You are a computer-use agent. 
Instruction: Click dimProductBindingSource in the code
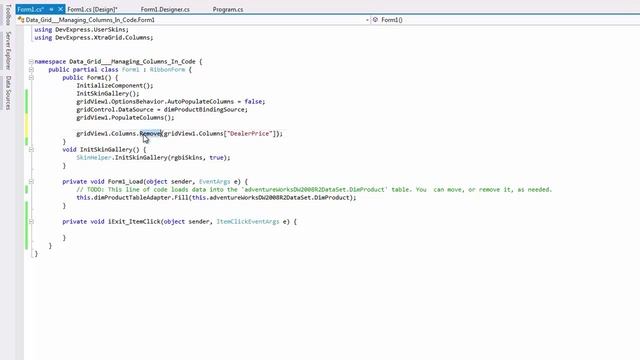pos(204,110)
